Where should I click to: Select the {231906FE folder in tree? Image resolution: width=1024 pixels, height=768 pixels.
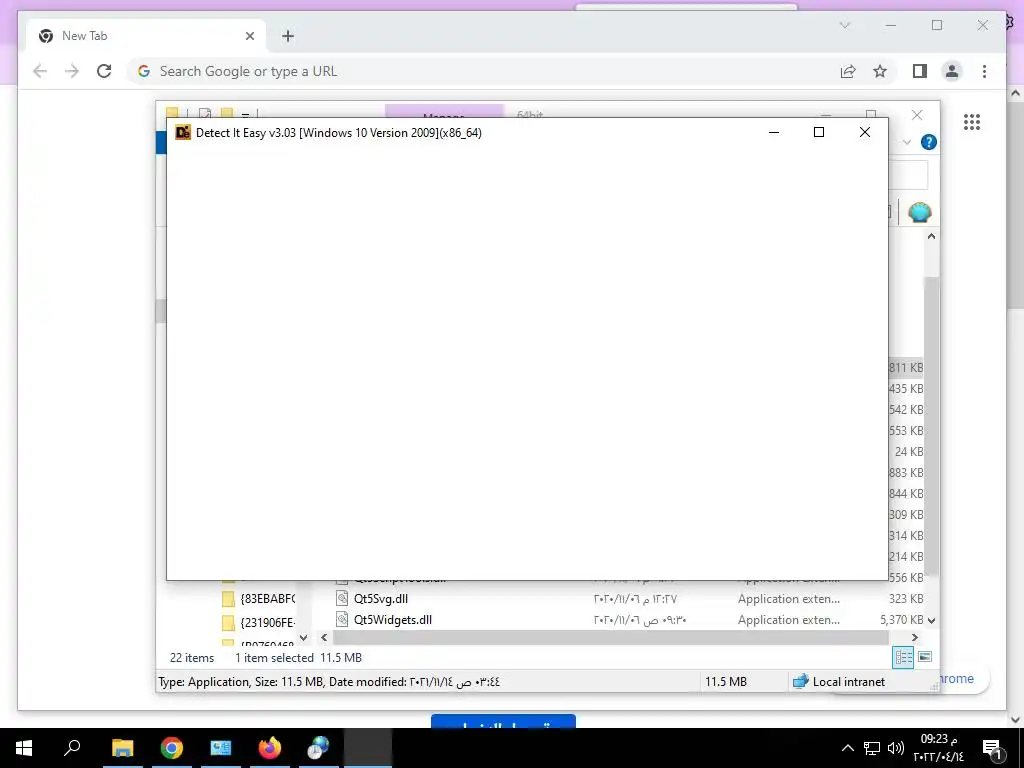(259, 622)
